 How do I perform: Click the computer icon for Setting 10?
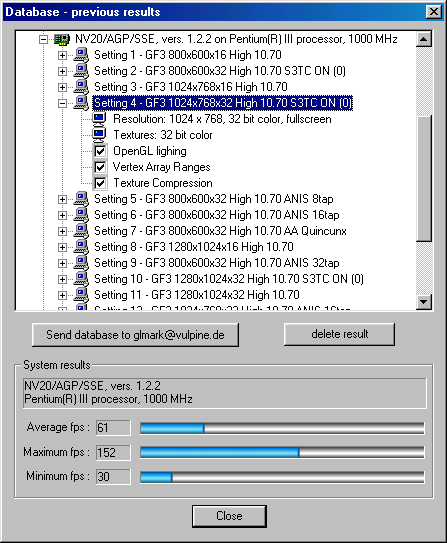(x=81, y=279)
